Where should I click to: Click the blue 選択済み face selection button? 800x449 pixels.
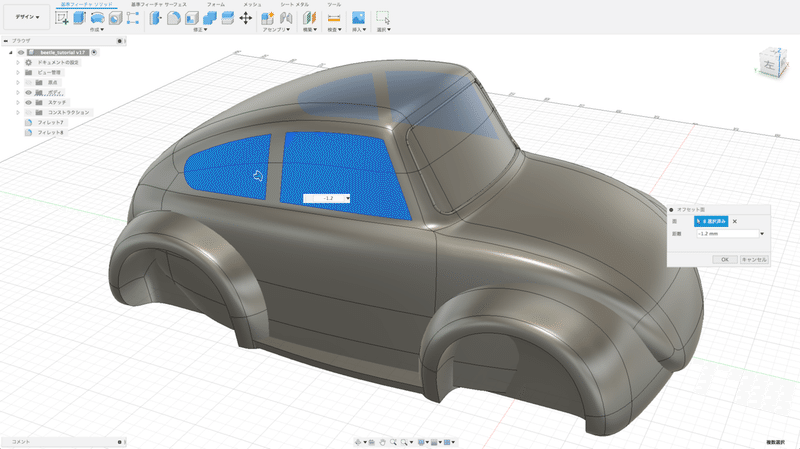pos(711,221)
